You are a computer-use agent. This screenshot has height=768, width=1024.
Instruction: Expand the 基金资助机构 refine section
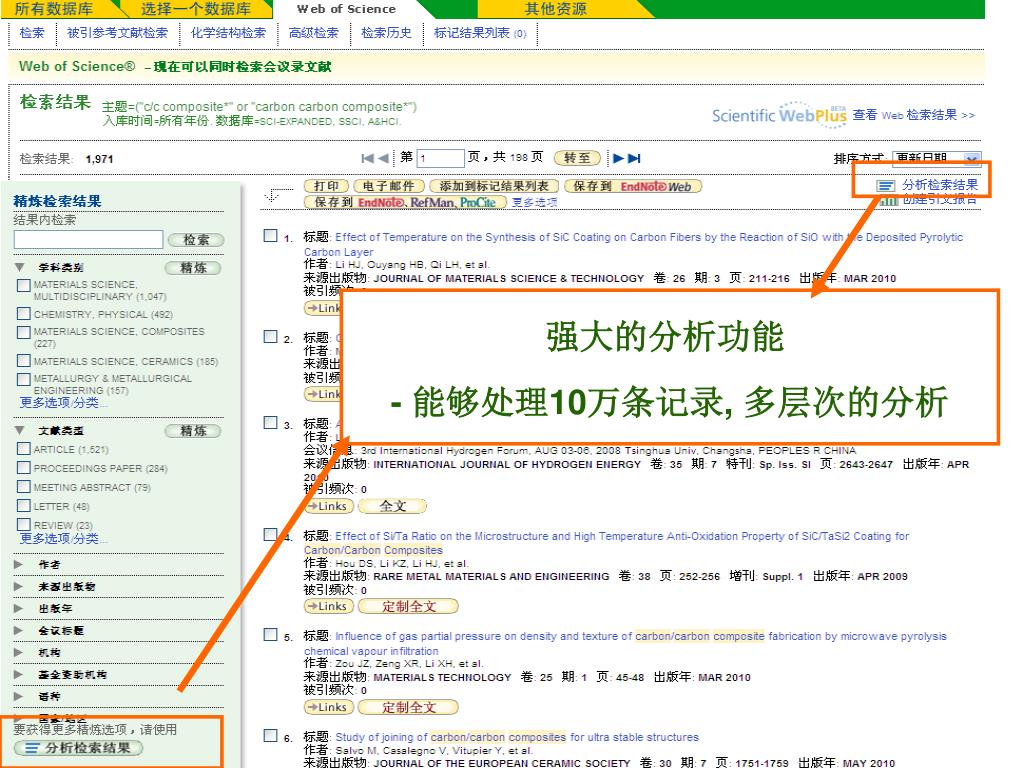pyautogui.click(x=18, y=674)
